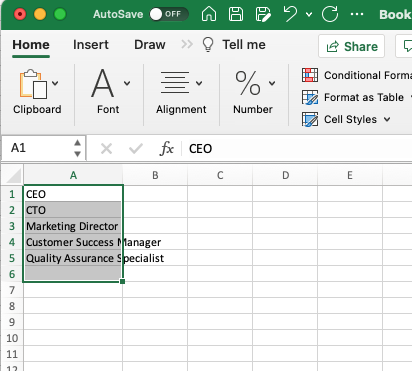Click the Format as Table icon

click(x=310, y=97)
